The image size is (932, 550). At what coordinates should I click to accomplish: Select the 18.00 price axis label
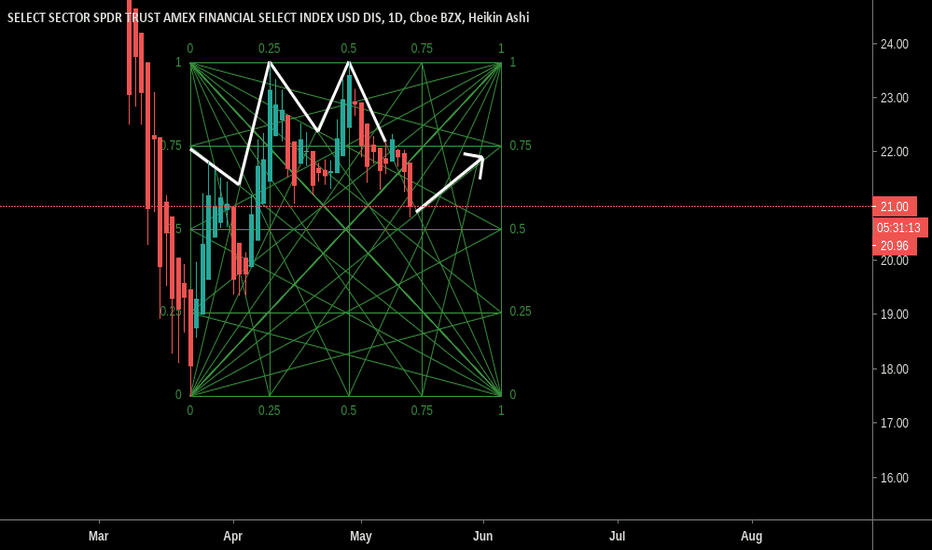pyautogui.click(x=895, y=369)
